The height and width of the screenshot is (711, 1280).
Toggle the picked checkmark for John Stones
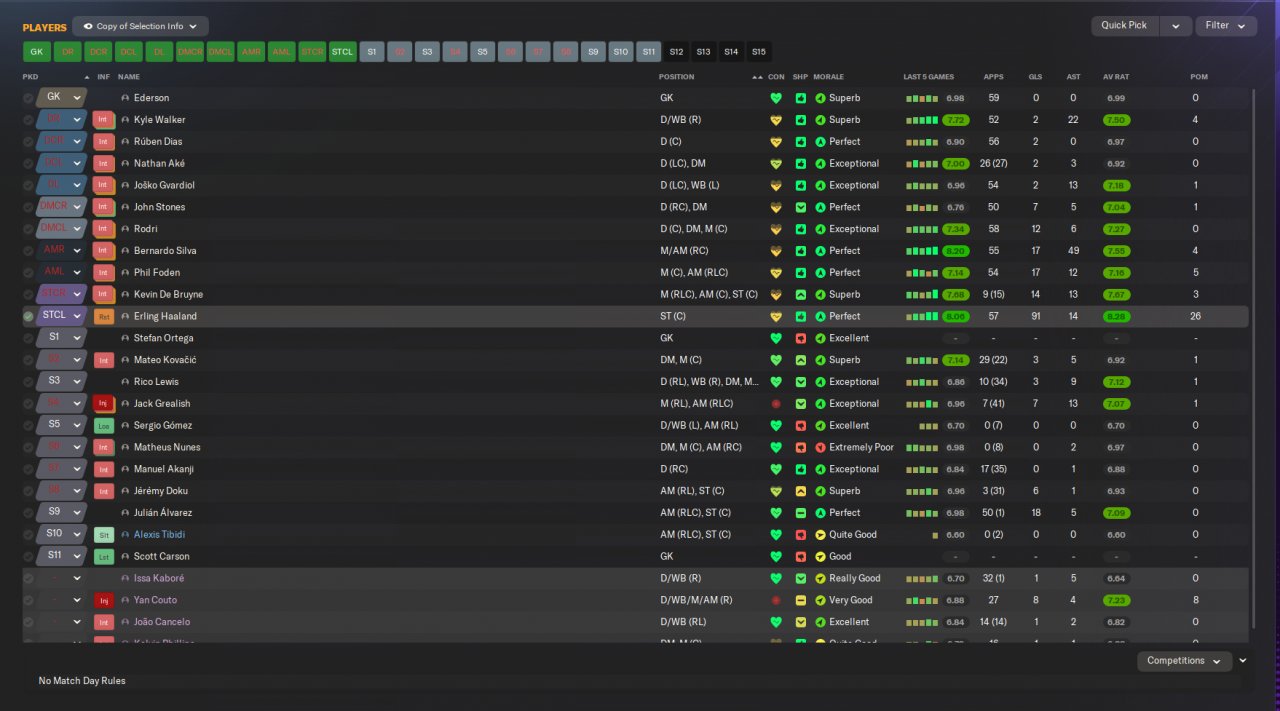pos(28,207)
